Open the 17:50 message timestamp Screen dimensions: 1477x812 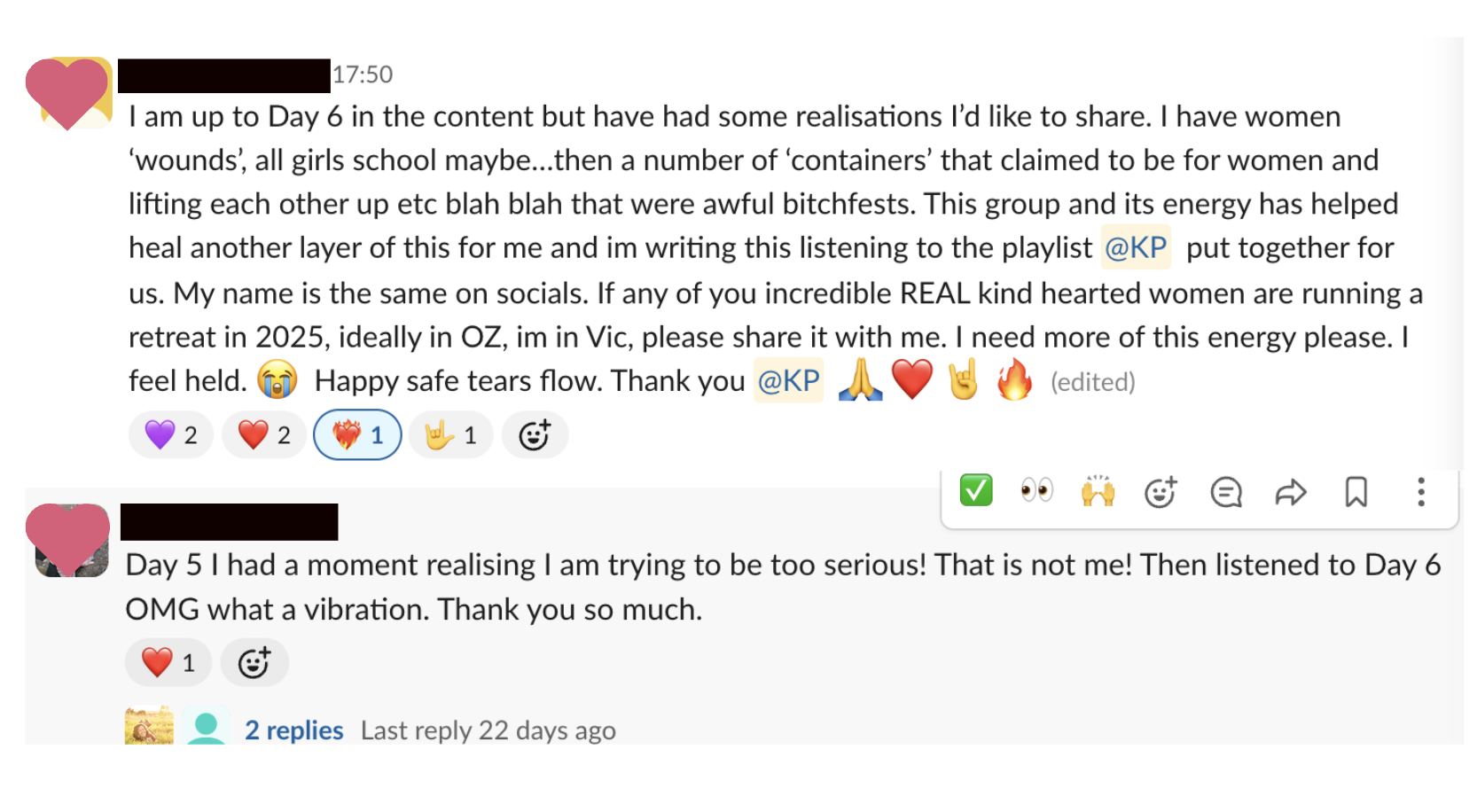pyautogui.click(x=363, y=74)
